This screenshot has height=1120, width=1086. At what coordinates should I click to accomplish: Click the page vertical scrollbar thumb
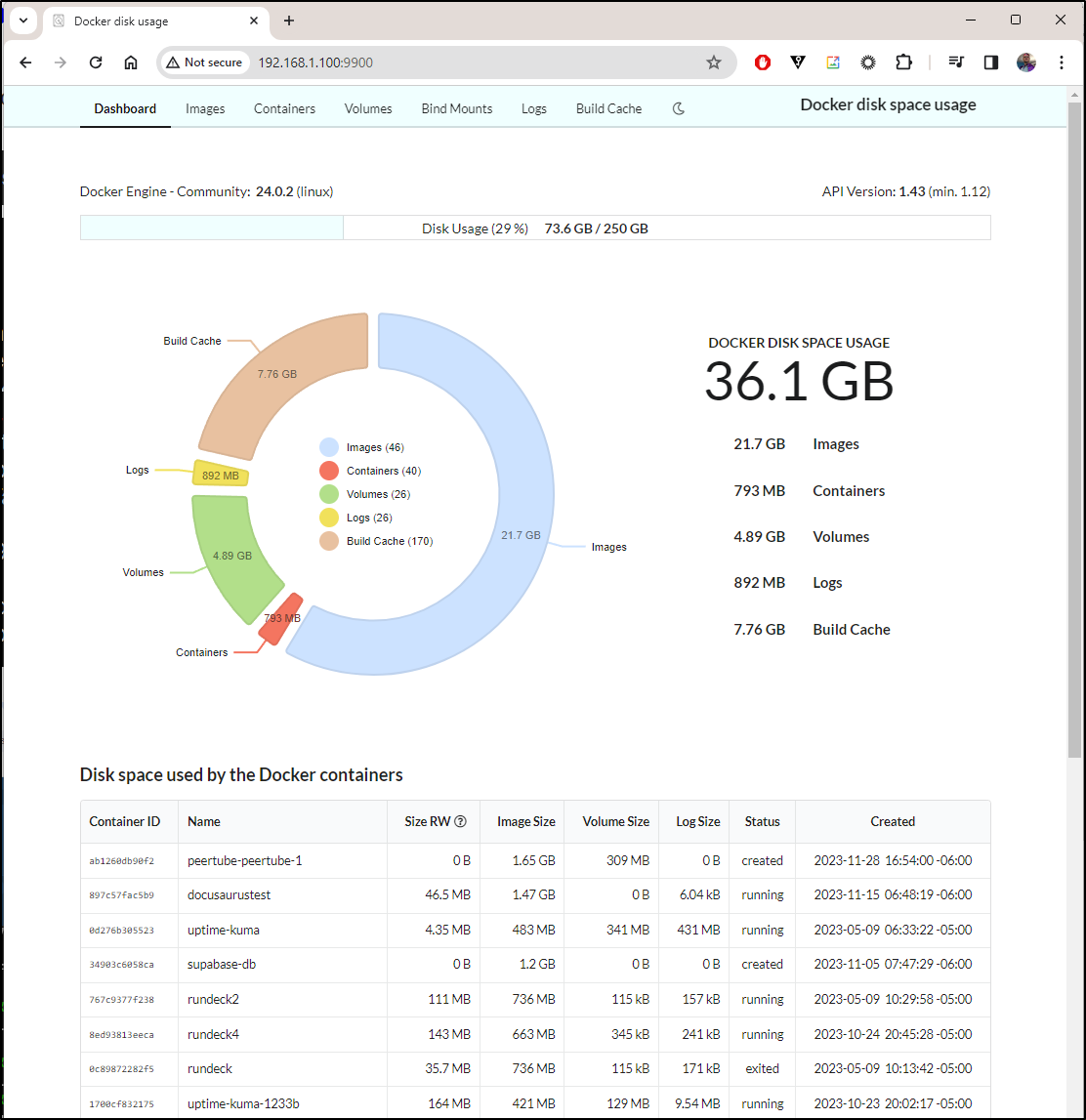(x=1074, y=429)
